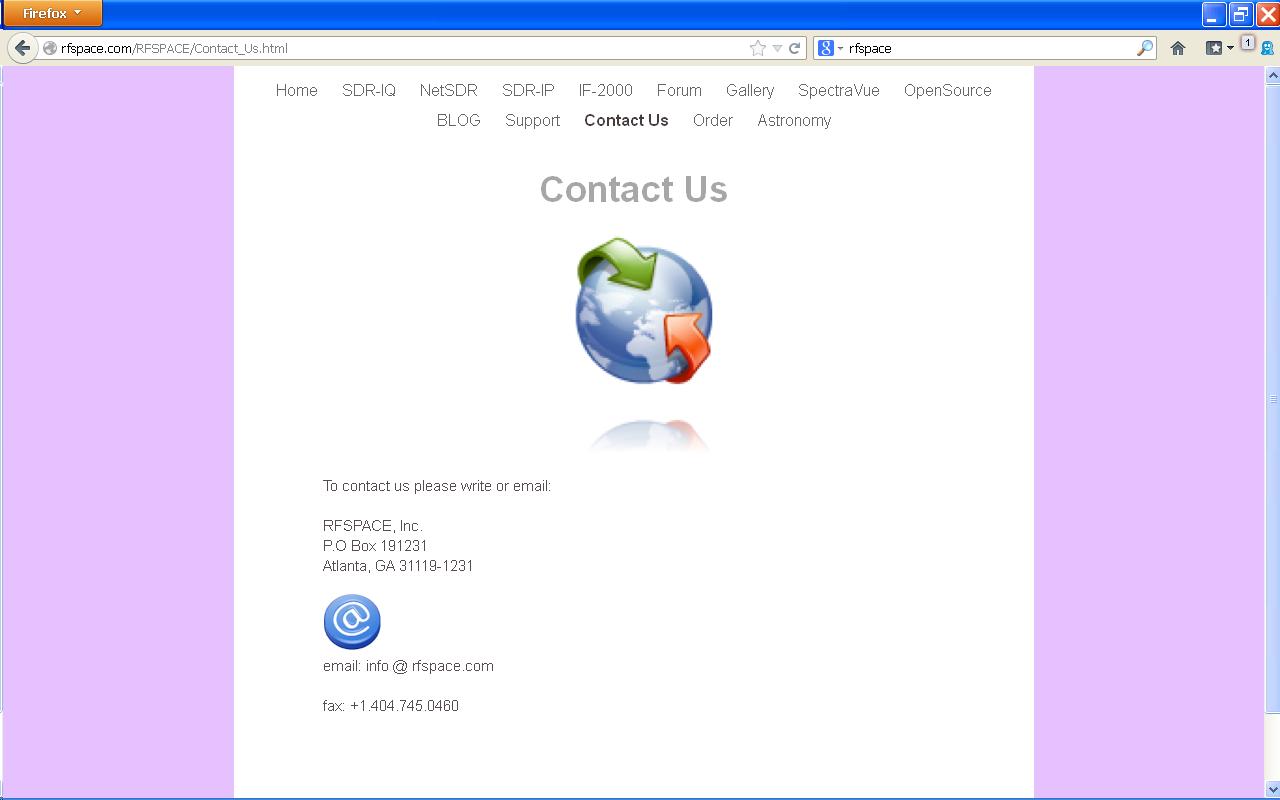This screenshot has height=800, width=1280.
Task: Close the Firefox window
Action: 1267,14
